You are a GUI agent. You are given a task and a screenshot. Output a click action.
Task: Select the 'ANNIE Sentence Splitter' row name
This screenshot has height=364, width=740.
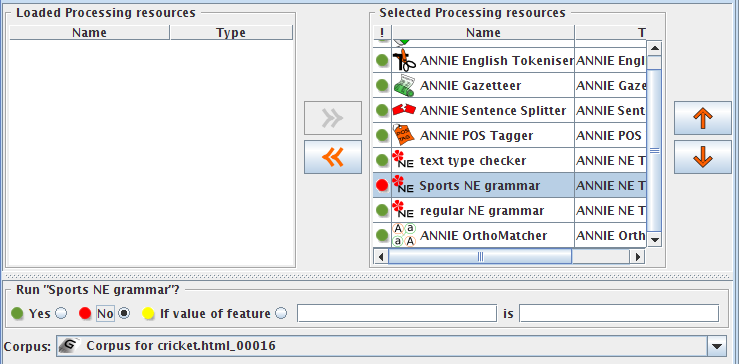point(493,111)
